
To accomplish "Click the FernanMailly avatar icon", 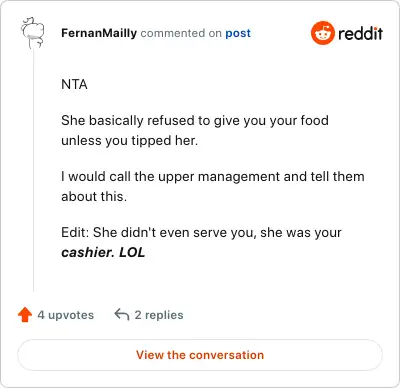I will click(33, 33).
